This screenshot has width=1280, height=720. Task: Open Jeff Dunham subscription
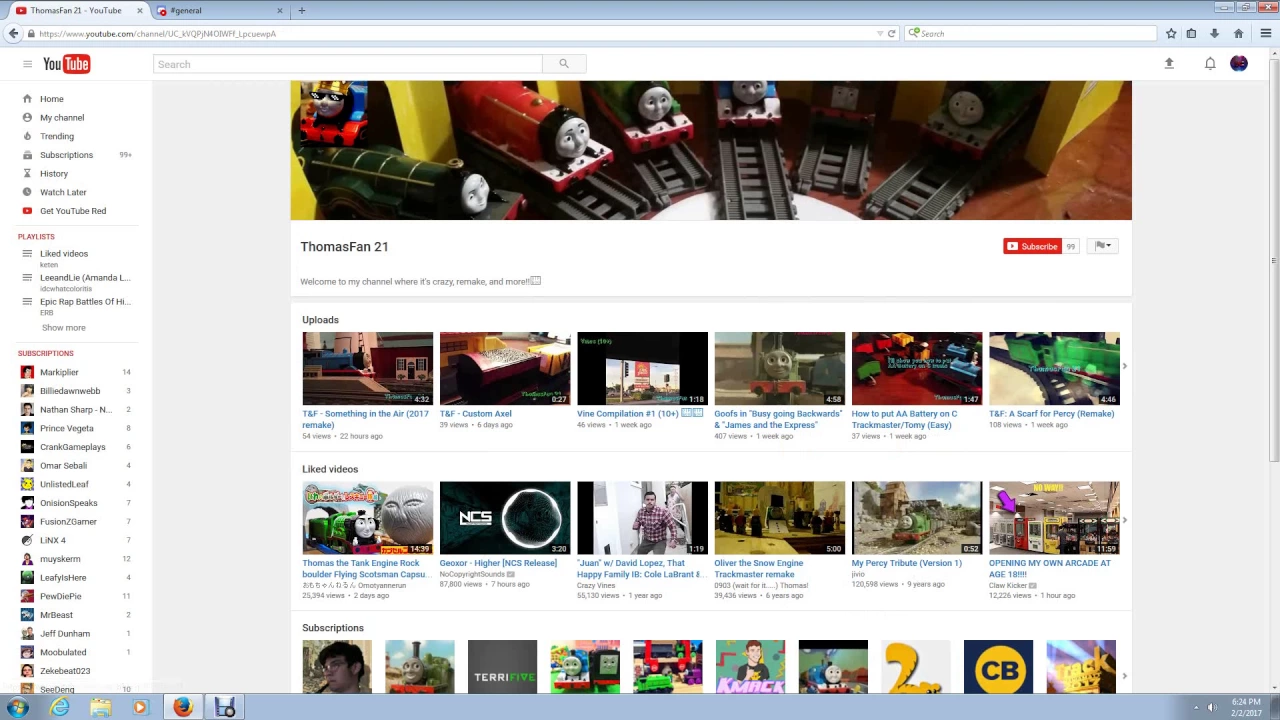65,634
